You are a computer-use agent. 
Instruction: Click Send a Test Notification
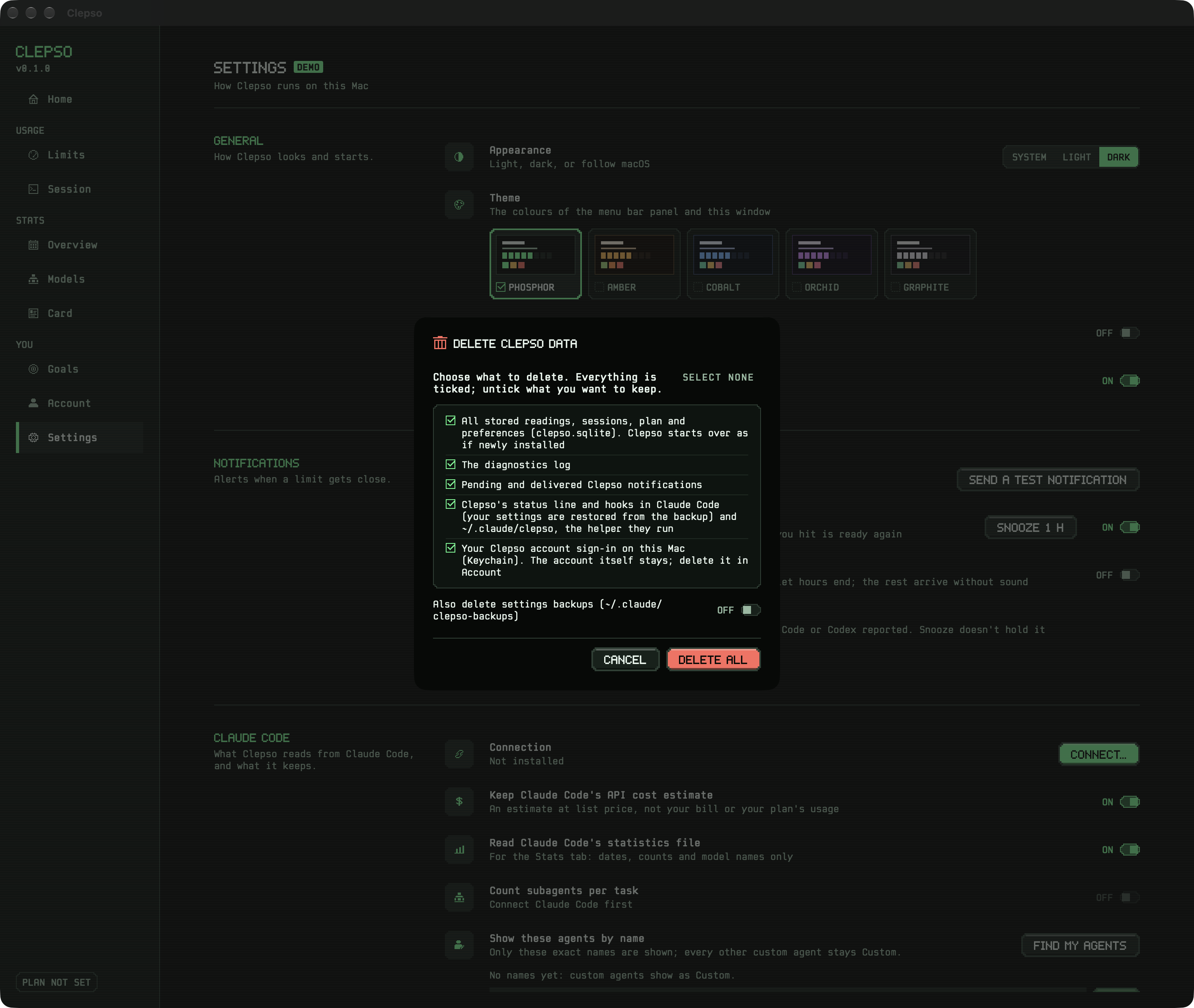pos(1048,480)
